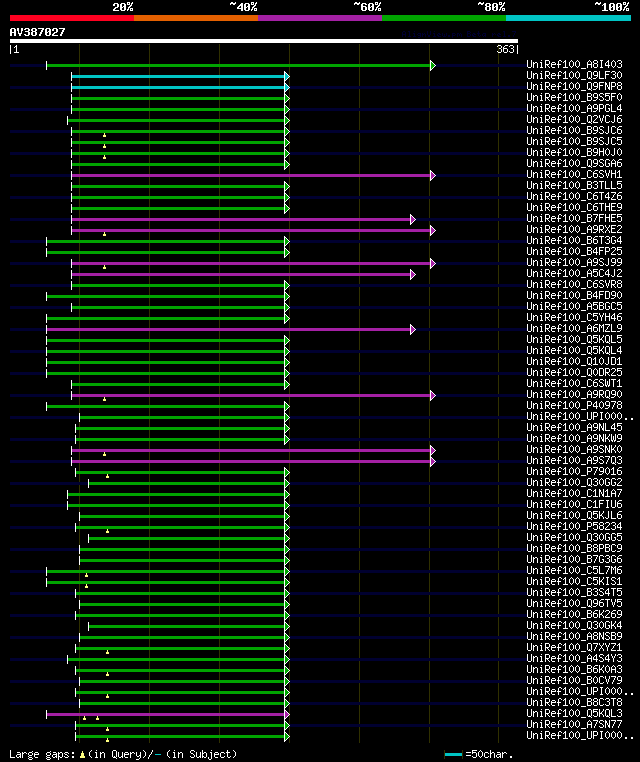Click the green ~80% identity legend bar

[x=444, y=18]
